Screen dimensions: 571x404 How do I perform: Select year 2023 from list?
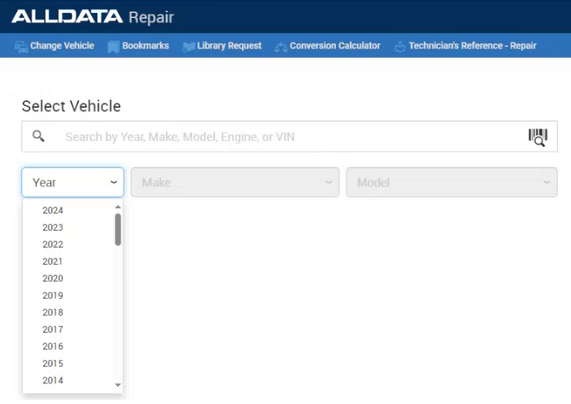(53, 227)
